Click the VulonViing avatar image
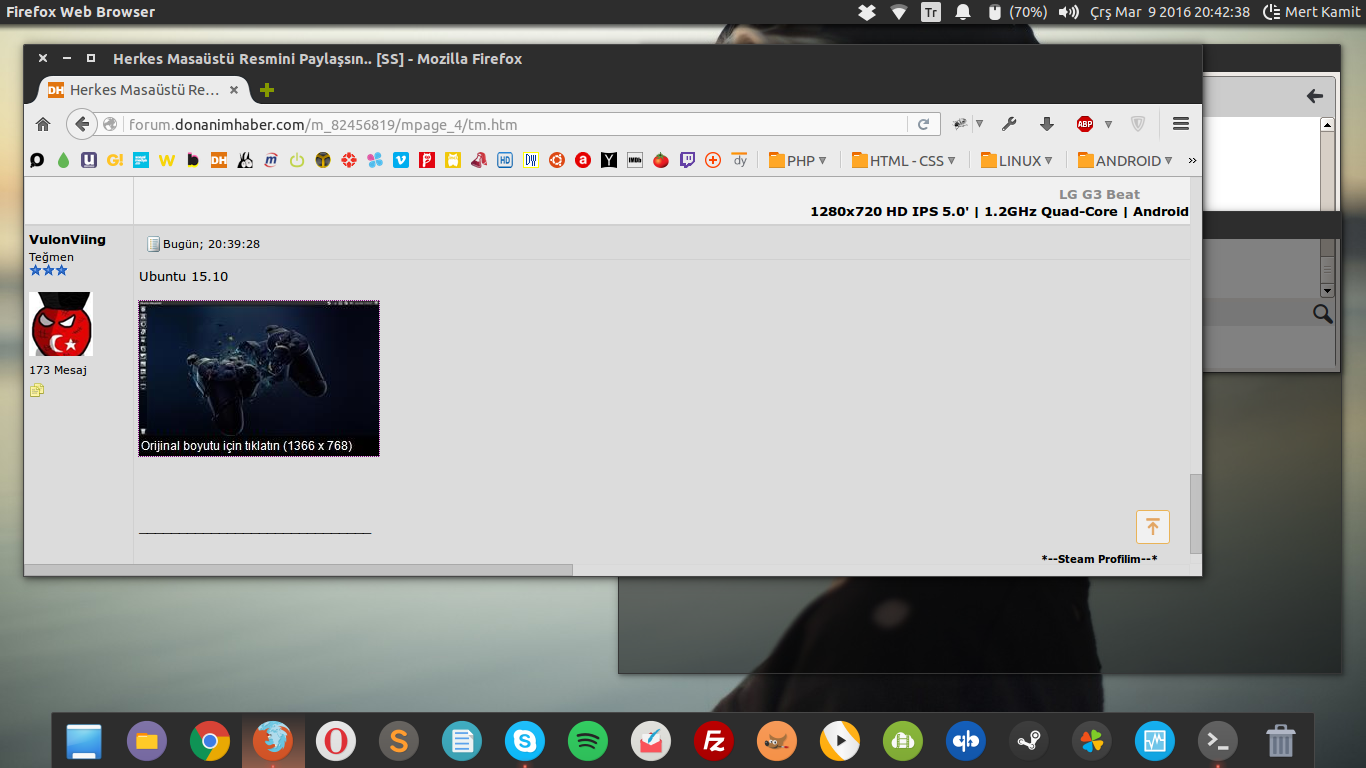This screenshot has height=768, width=1366. [61, 324]
